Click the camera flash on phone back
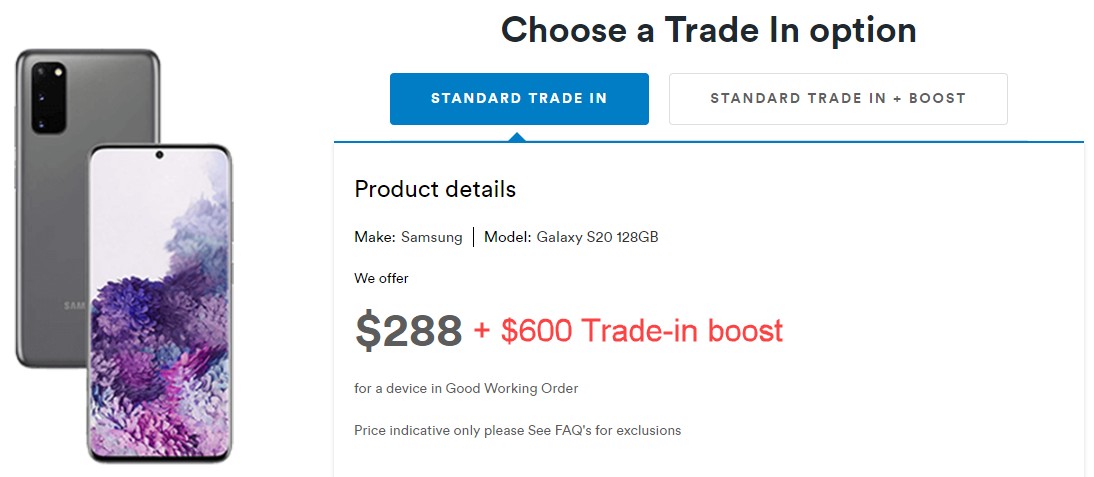This screenshot has height=477, width=1094. coord(57,72)
